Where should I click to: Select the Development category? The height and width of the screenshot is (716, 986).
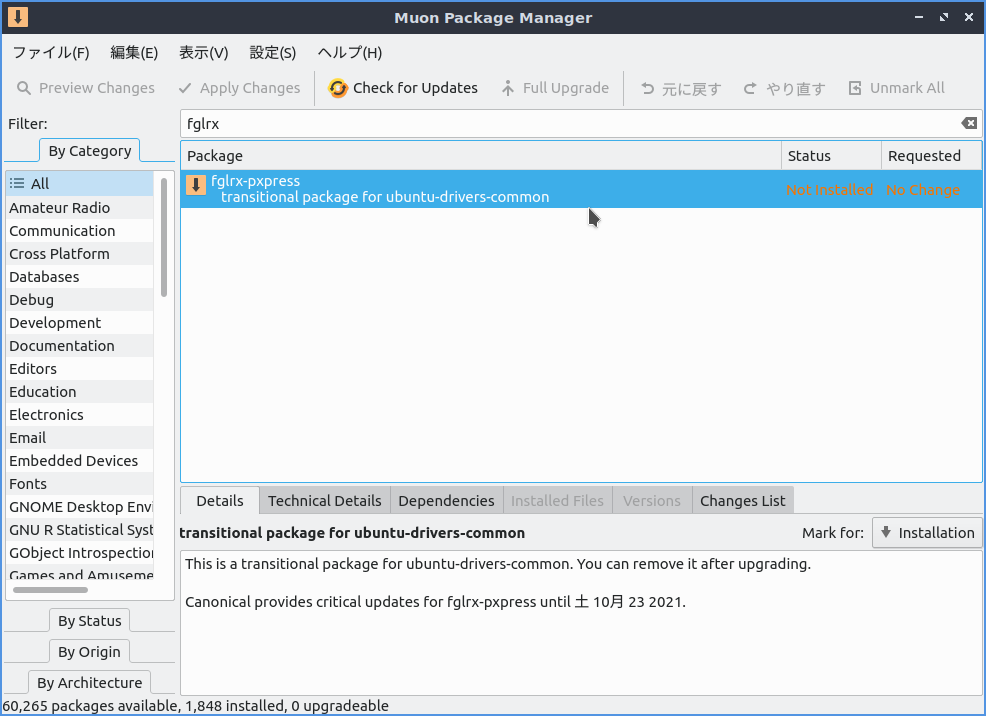pos(80,322)
